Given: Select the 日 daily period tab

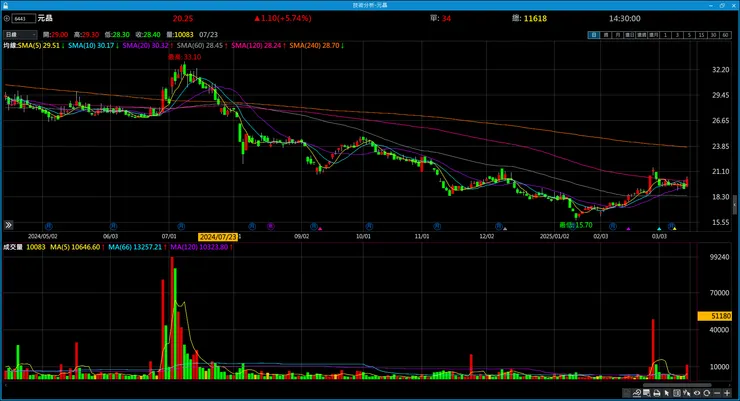Looking at the screenshot, I should point(594,35).
